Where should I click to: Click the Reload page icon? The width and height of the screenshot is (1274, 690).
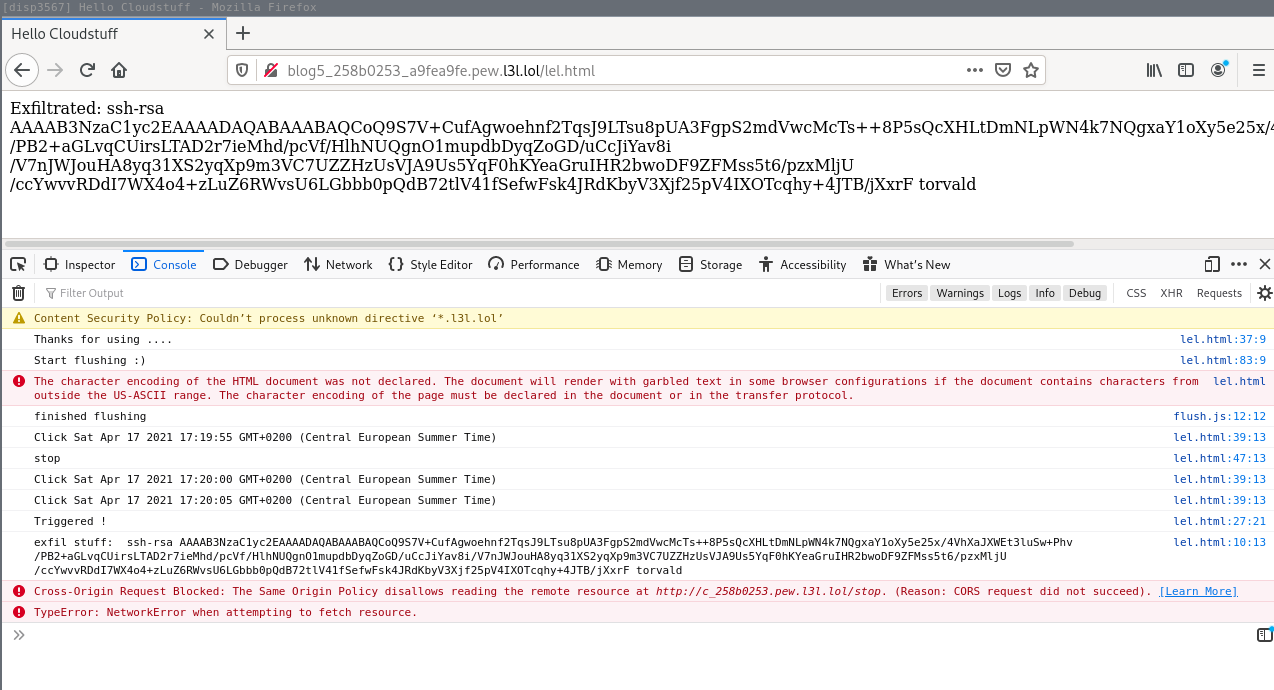[x=87, y=70]
